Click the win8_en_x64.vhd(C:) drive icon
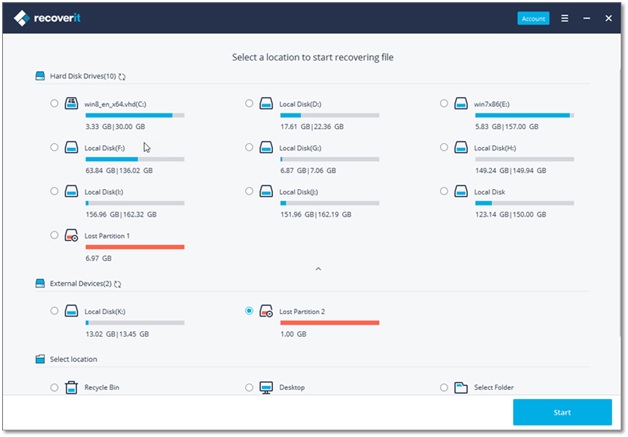Image resolution: width=628 pixels, height=437 pixels. tap(72, 103)
